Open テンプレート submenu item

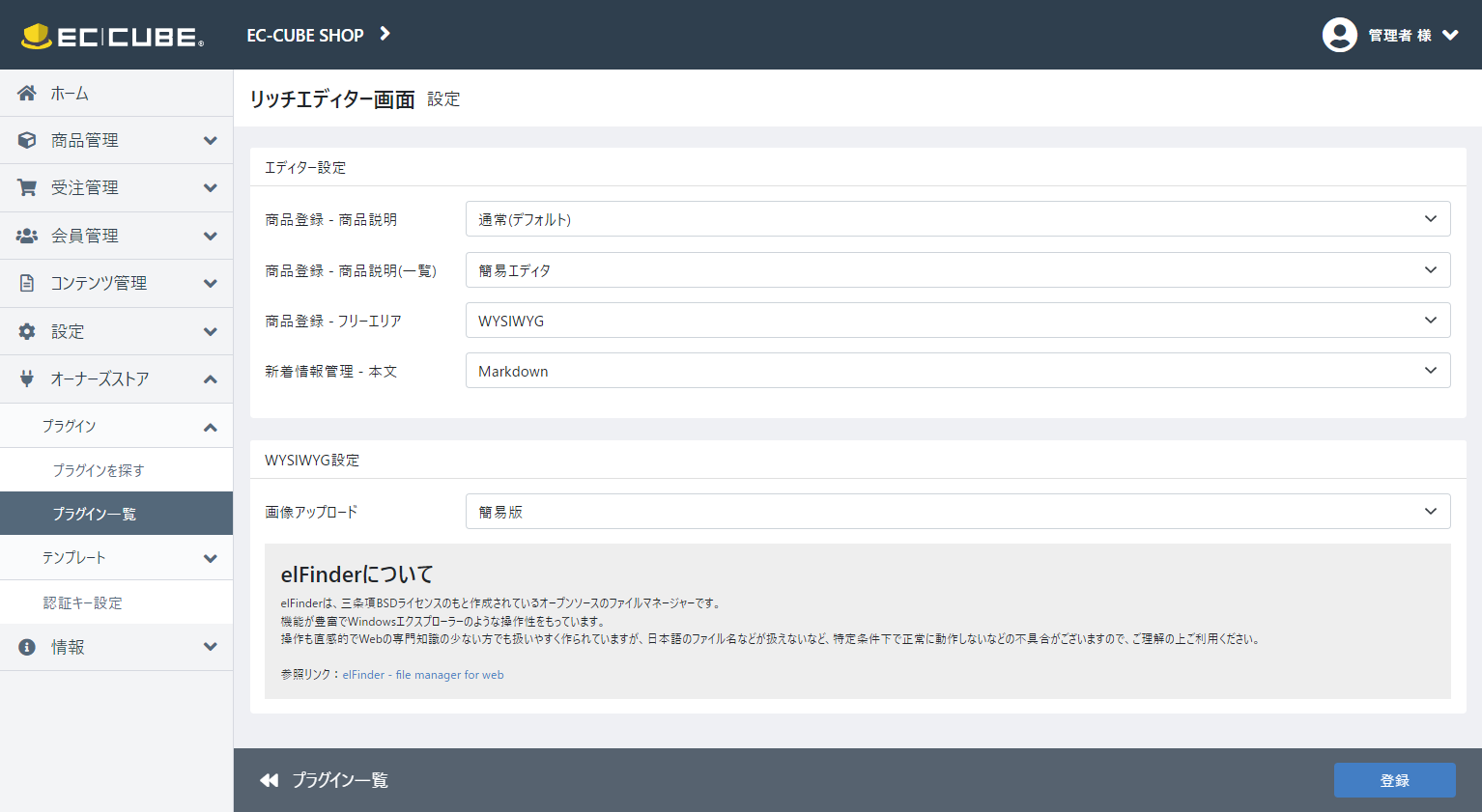116,557
